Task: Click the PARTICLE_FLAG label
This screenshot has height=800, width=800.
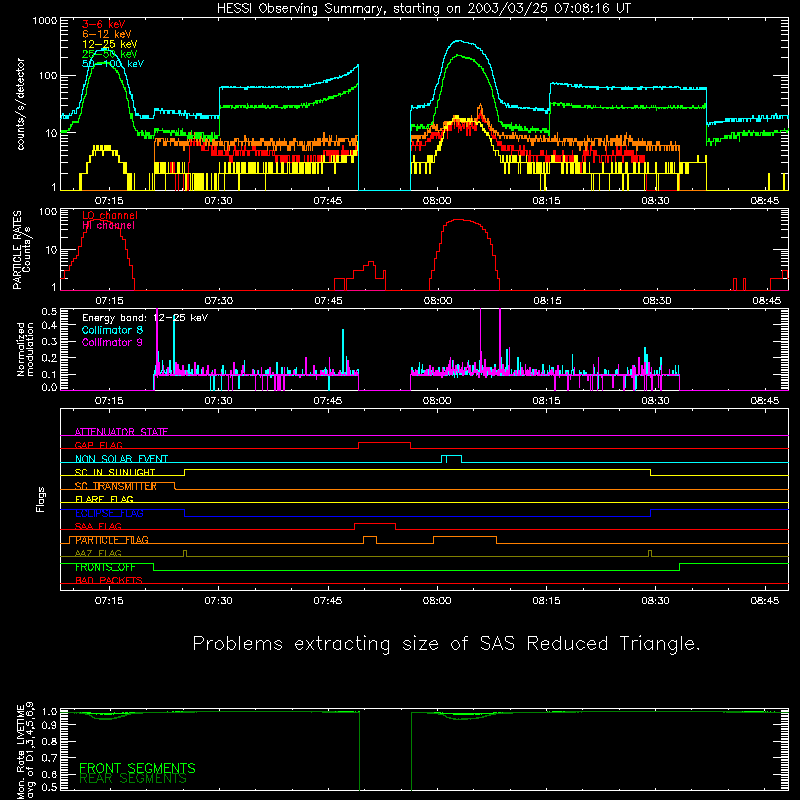Action: click(112, 540)
